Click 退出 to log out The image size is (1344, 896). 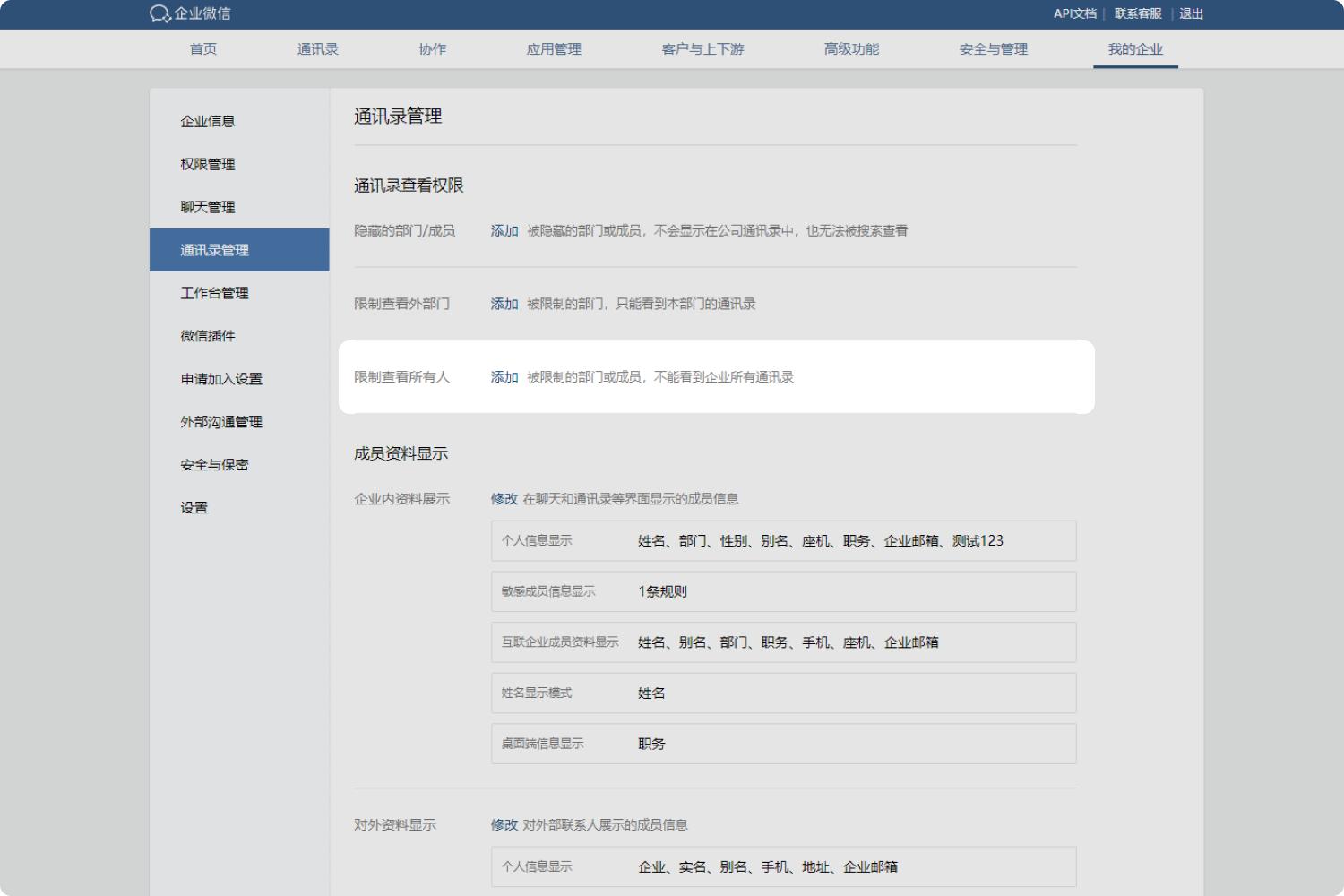(1191, 13)
